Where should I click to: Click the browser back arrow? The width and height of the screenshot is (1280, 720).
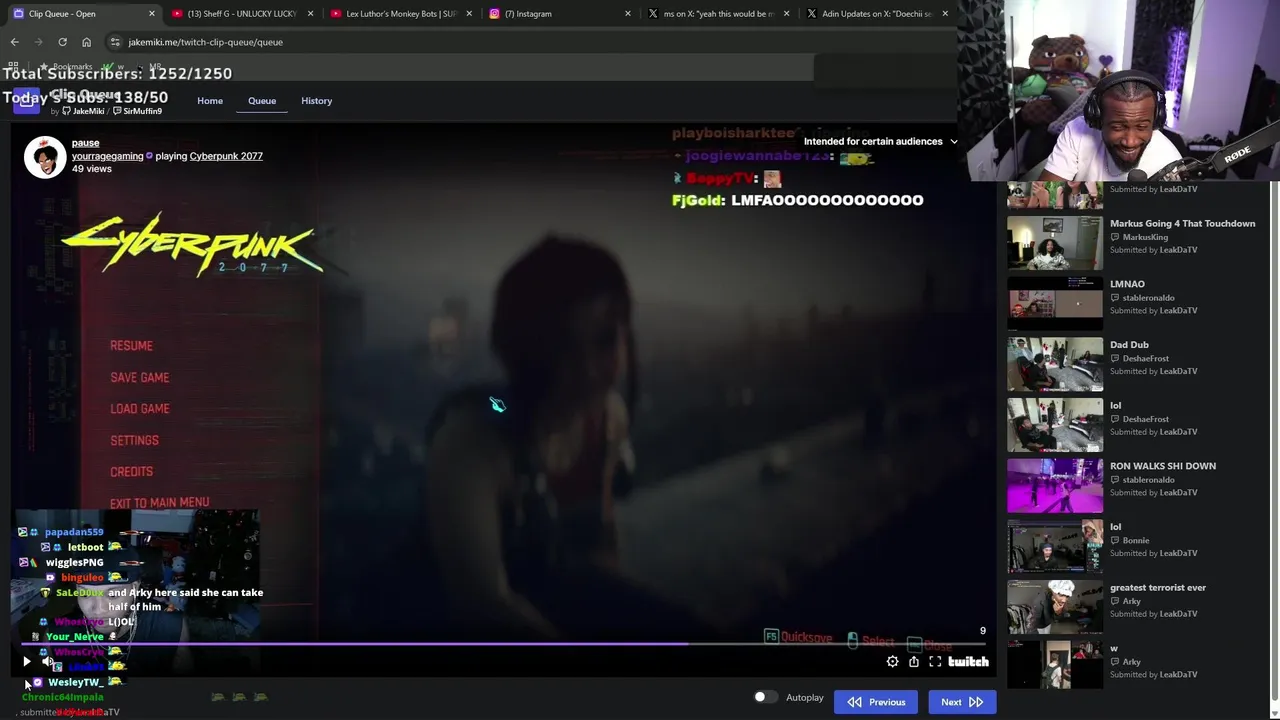coord(14,42)
